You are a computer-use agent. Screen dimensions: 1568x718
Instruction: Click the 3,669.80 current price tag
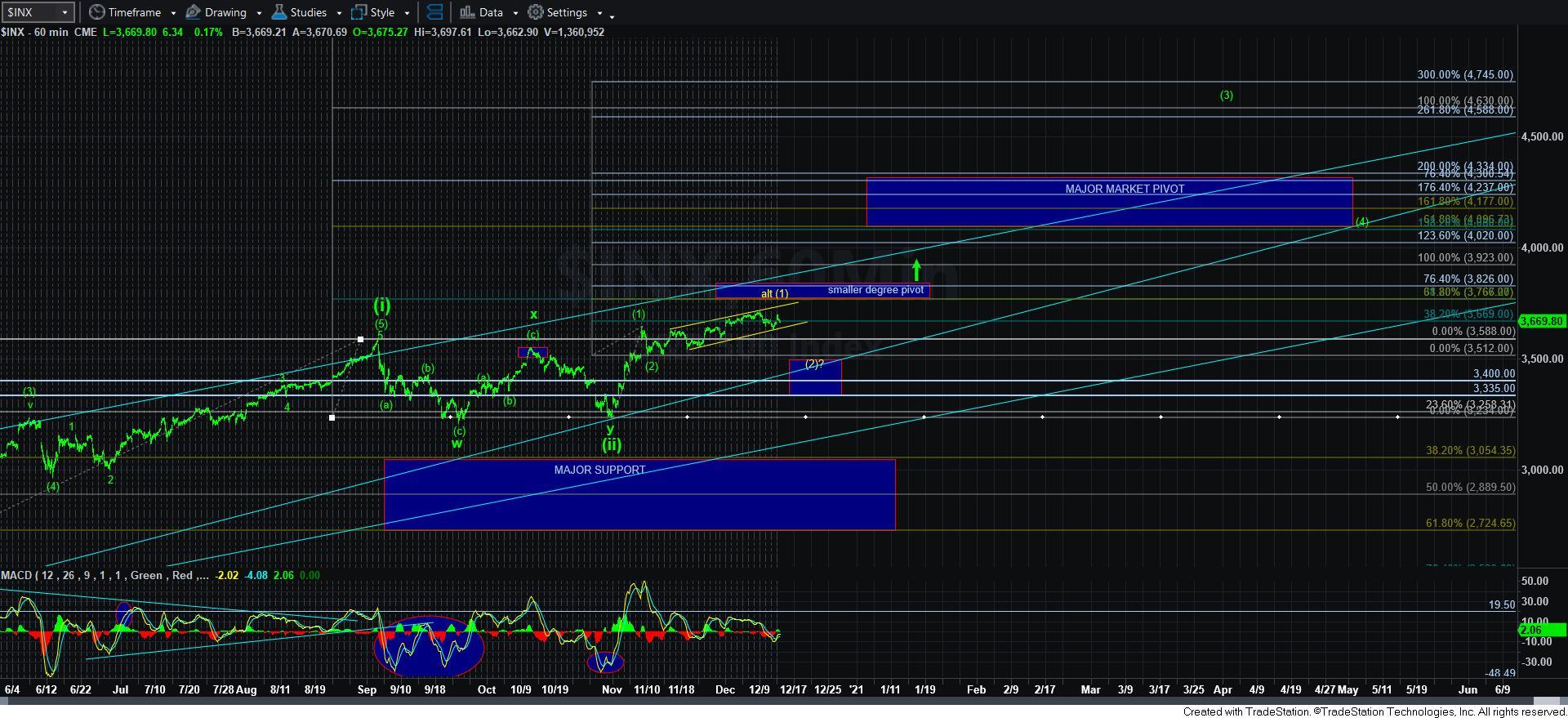coord(1542,322)
